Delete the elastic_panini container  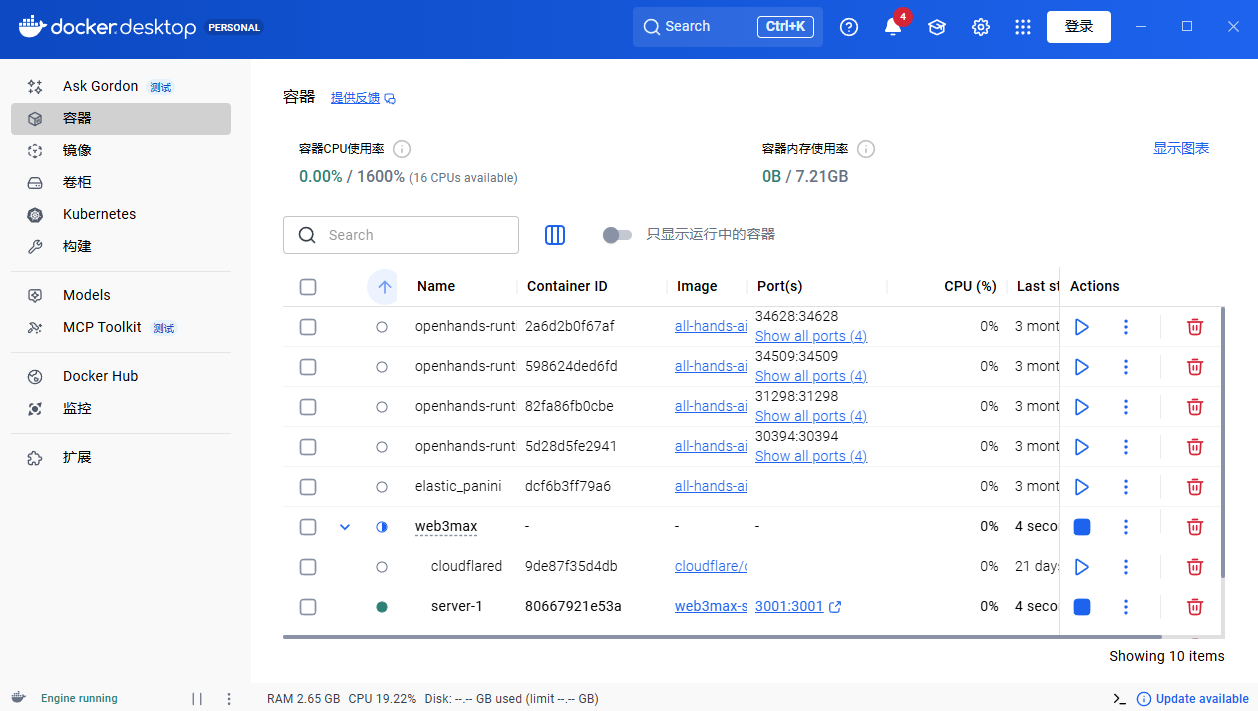[x=1194, y=487]
